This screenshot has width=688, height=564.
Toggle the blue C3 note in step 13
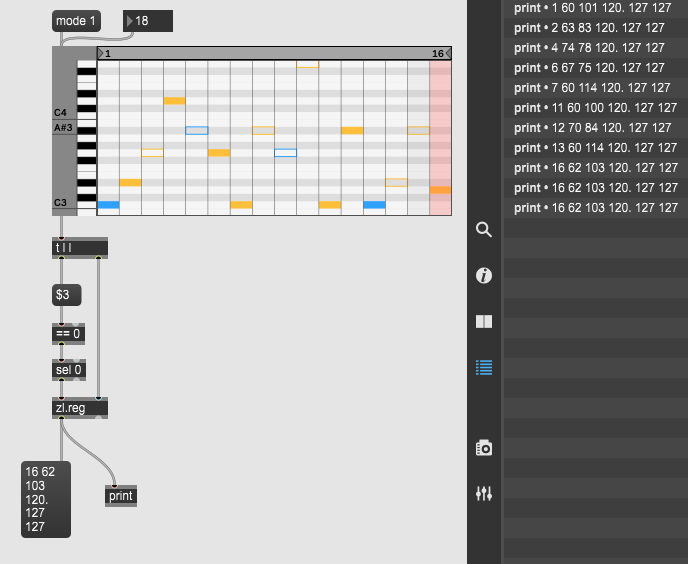tap(375, 205)
